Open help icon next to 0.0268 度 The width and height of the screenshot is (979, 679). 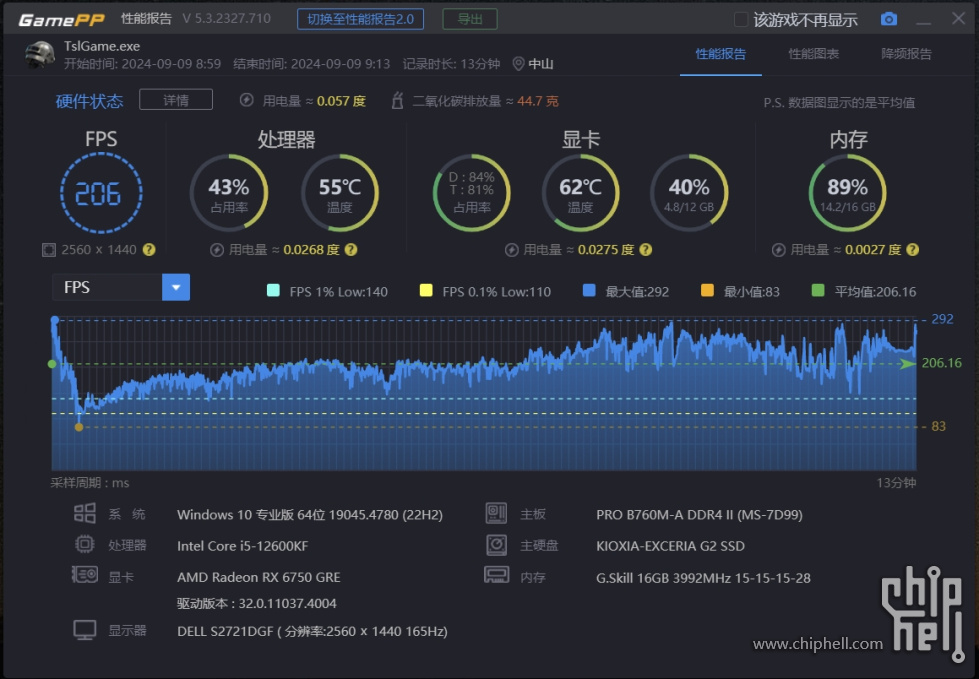[x=351, y=250]
